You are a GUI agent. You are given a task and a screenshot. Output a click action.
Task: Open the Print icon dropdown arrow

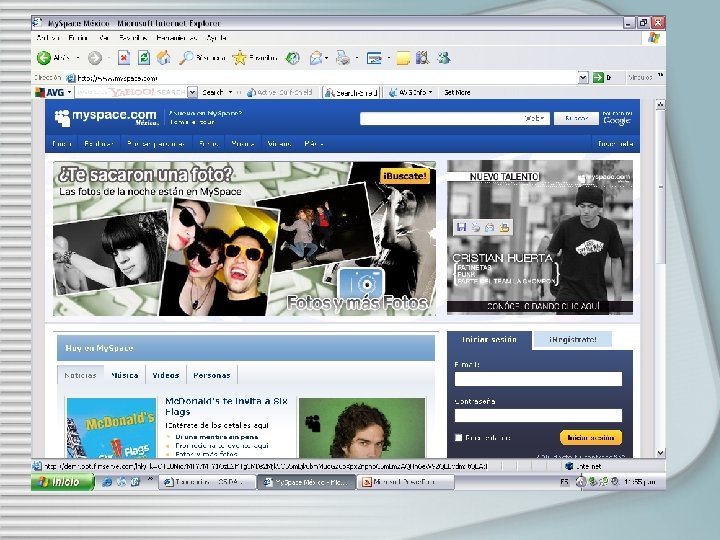[x=356, y=58]
